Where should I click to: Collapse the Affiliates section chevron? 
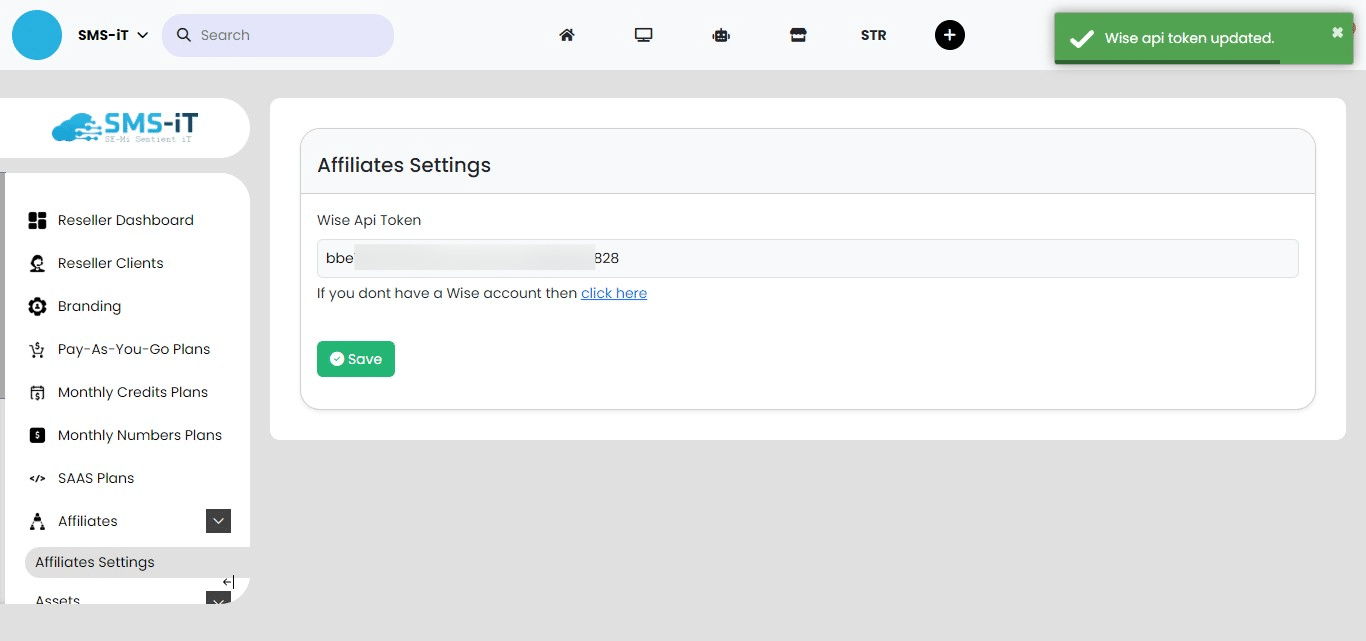tap(218, 521)
